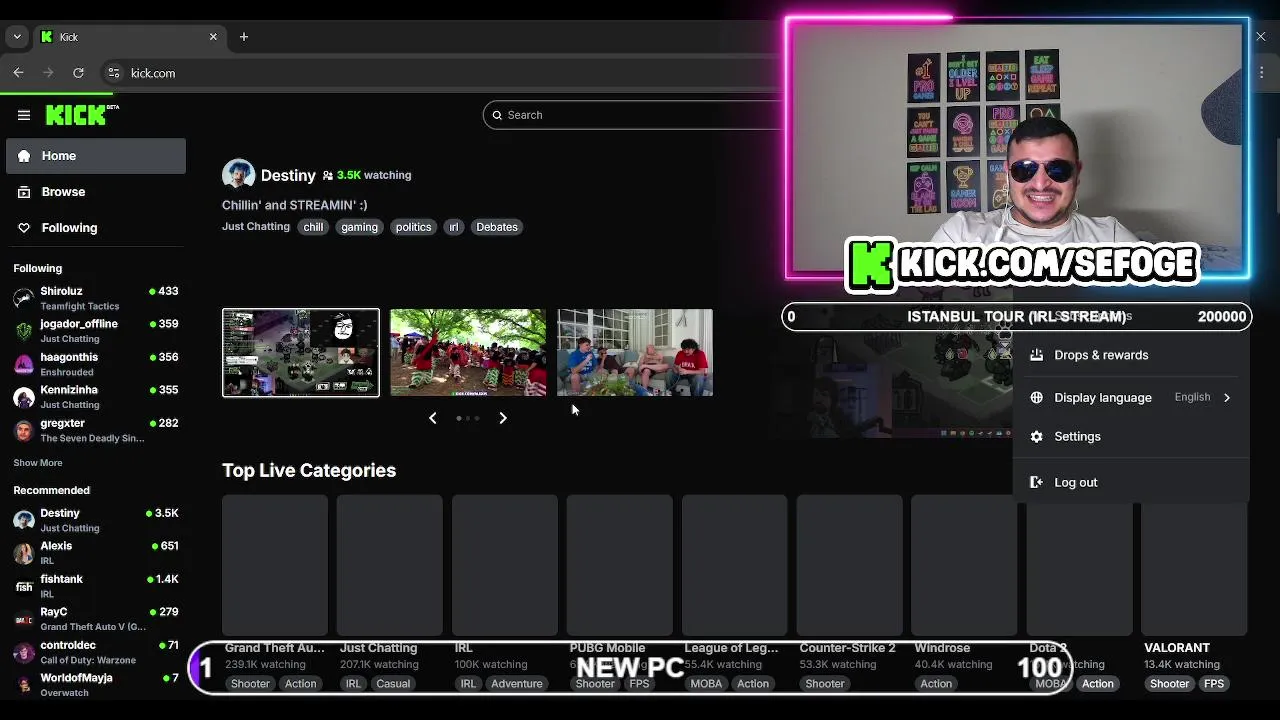1280x720 pixels.
Task: Open featured streamer name Destiny
Action: pyautogui.click(x=288, y=175)
